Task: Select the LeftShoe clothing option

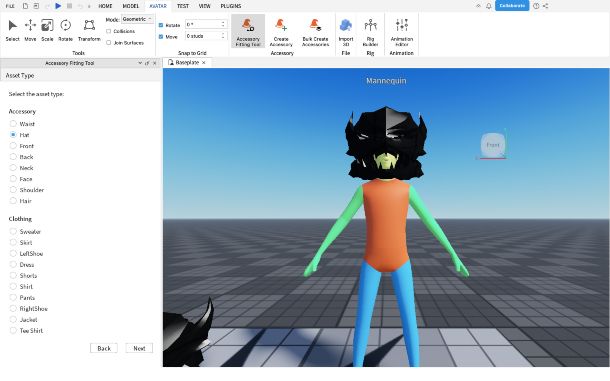Action: coord(13,253)
